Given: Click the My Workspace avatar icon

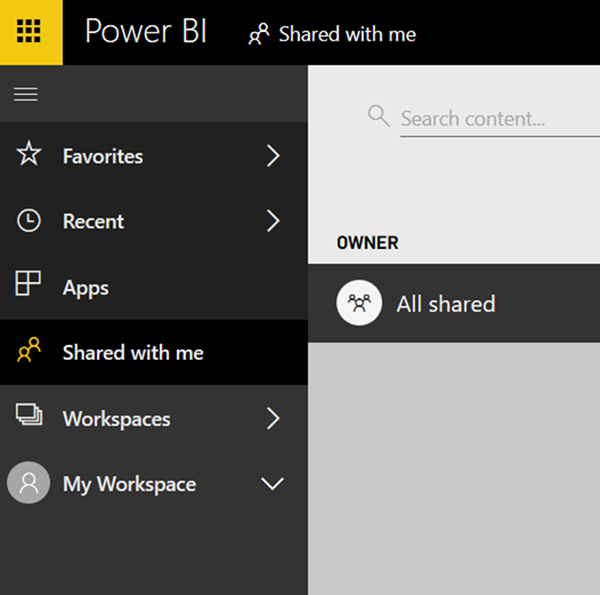Looking at the screenshot, I should click(29, 484).
